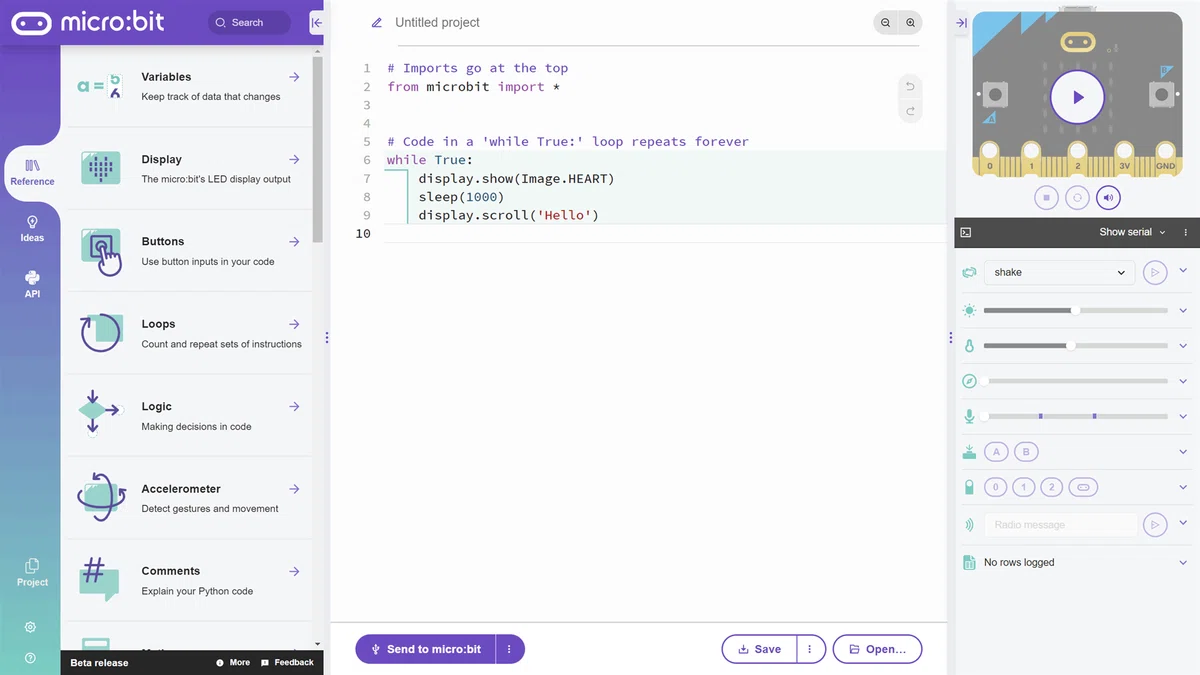1200x675 pixels.
Task: Open Send to micro:bit more options
Action: (509, 649)
